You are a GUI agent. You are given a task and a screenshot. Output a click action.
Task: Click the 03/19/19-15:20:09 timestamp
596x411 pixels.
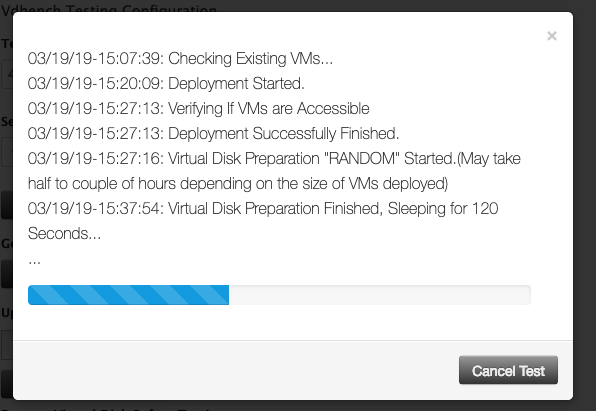tap(95, 84)
